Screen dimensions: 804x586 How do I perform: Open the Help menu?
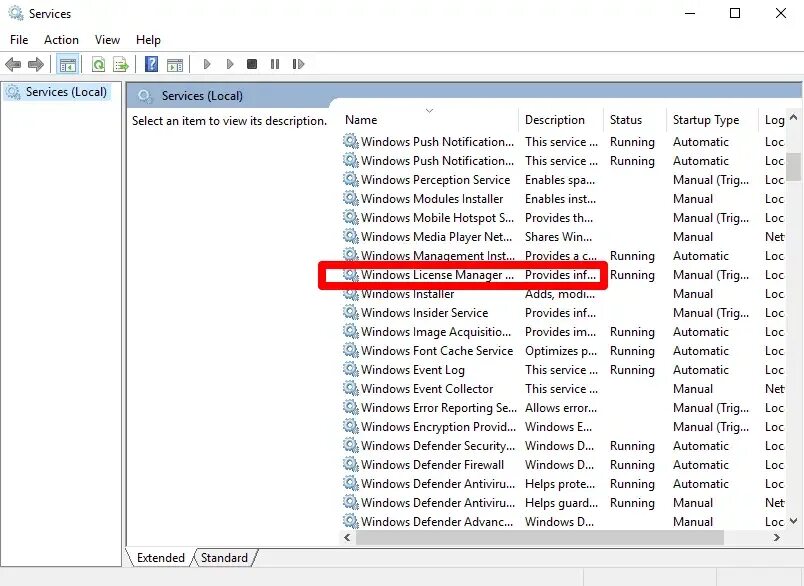pos(148,40)
